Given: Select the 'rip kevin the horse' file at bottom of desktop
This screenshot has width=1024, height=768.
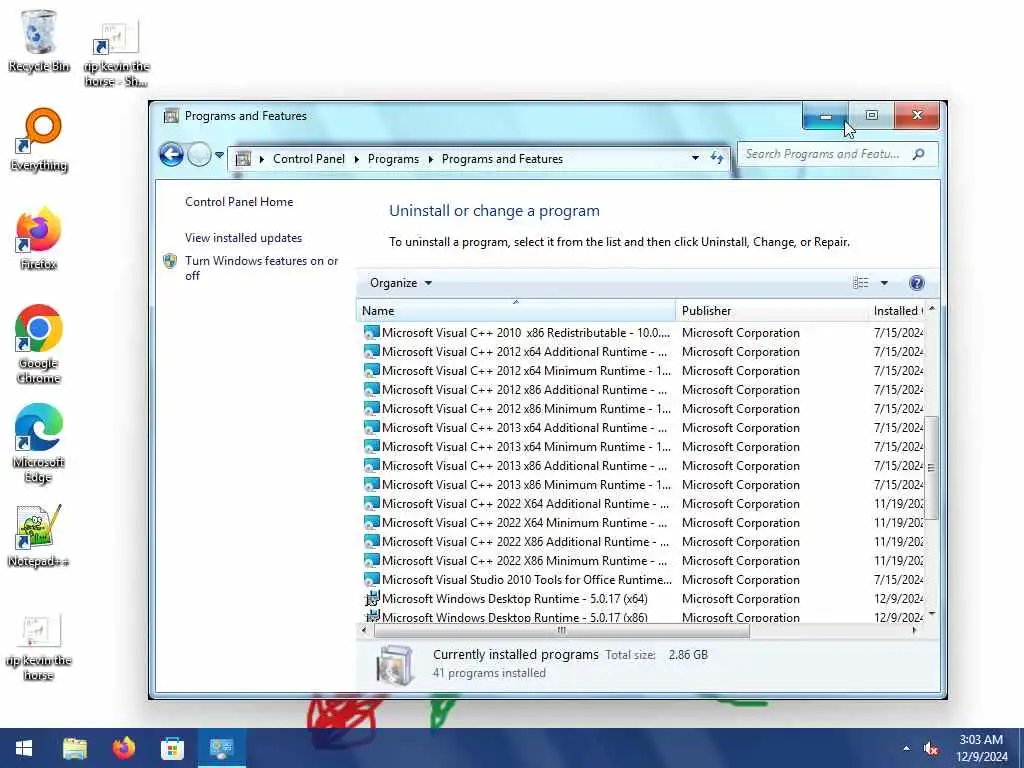Looking at the screenshot, I should [39, 647].
